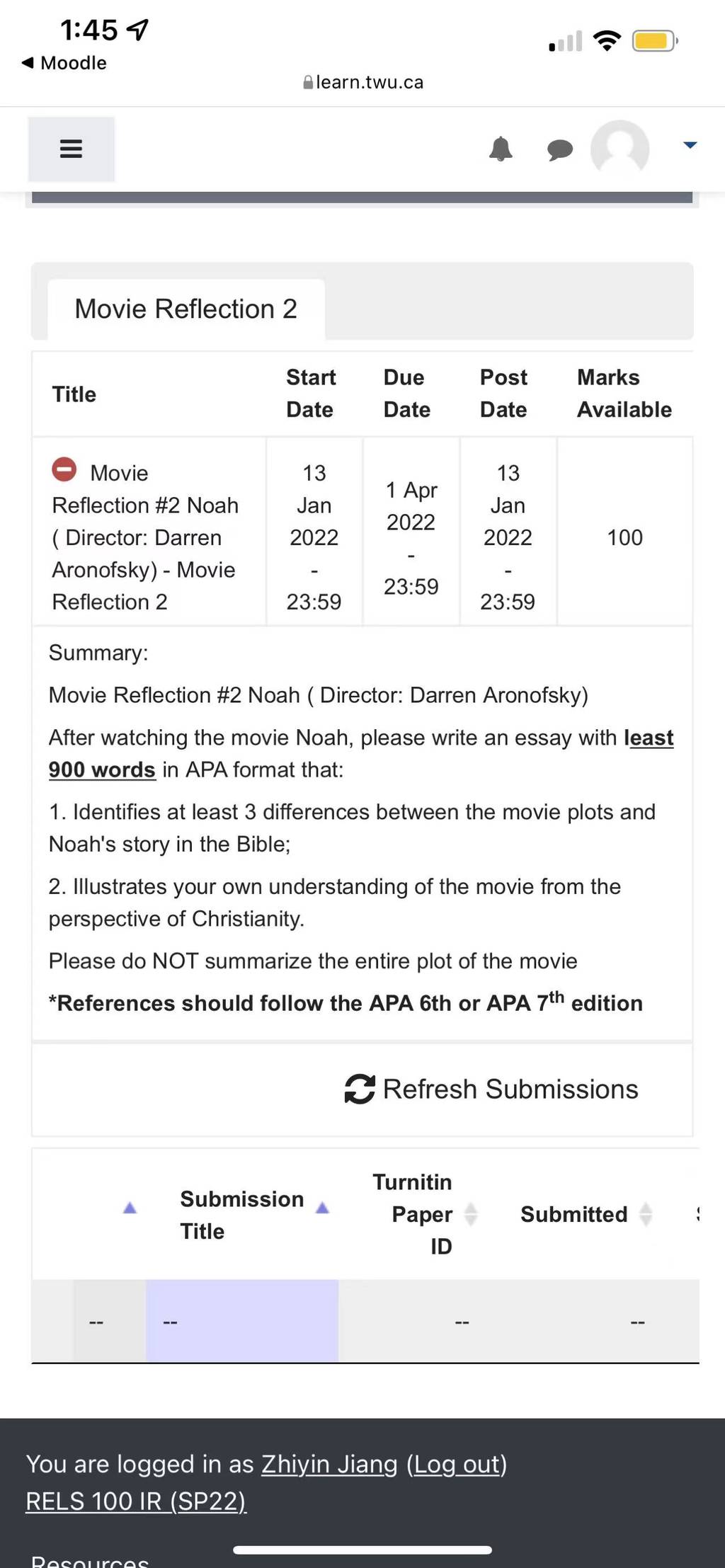The image size is (725, 1568).
Task: Sort by Turnitin Paper ID arrows
Action: click(x=471, y=1214)
